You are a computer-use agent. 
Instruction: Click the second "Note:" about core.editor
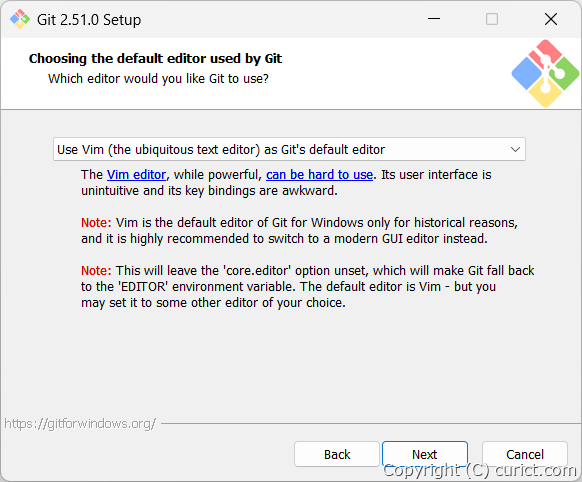[96, 271]
